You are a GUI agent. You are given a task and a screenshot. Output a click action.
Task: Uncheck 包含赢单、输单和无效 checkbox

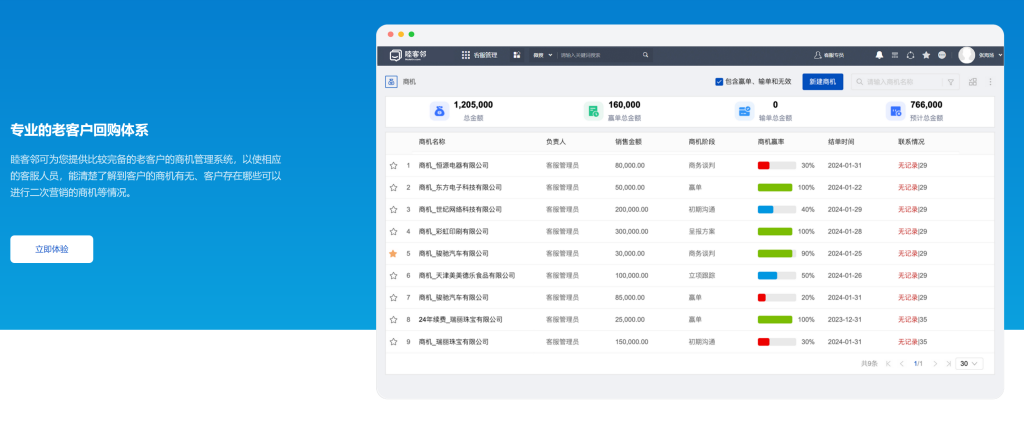(719, 82)
